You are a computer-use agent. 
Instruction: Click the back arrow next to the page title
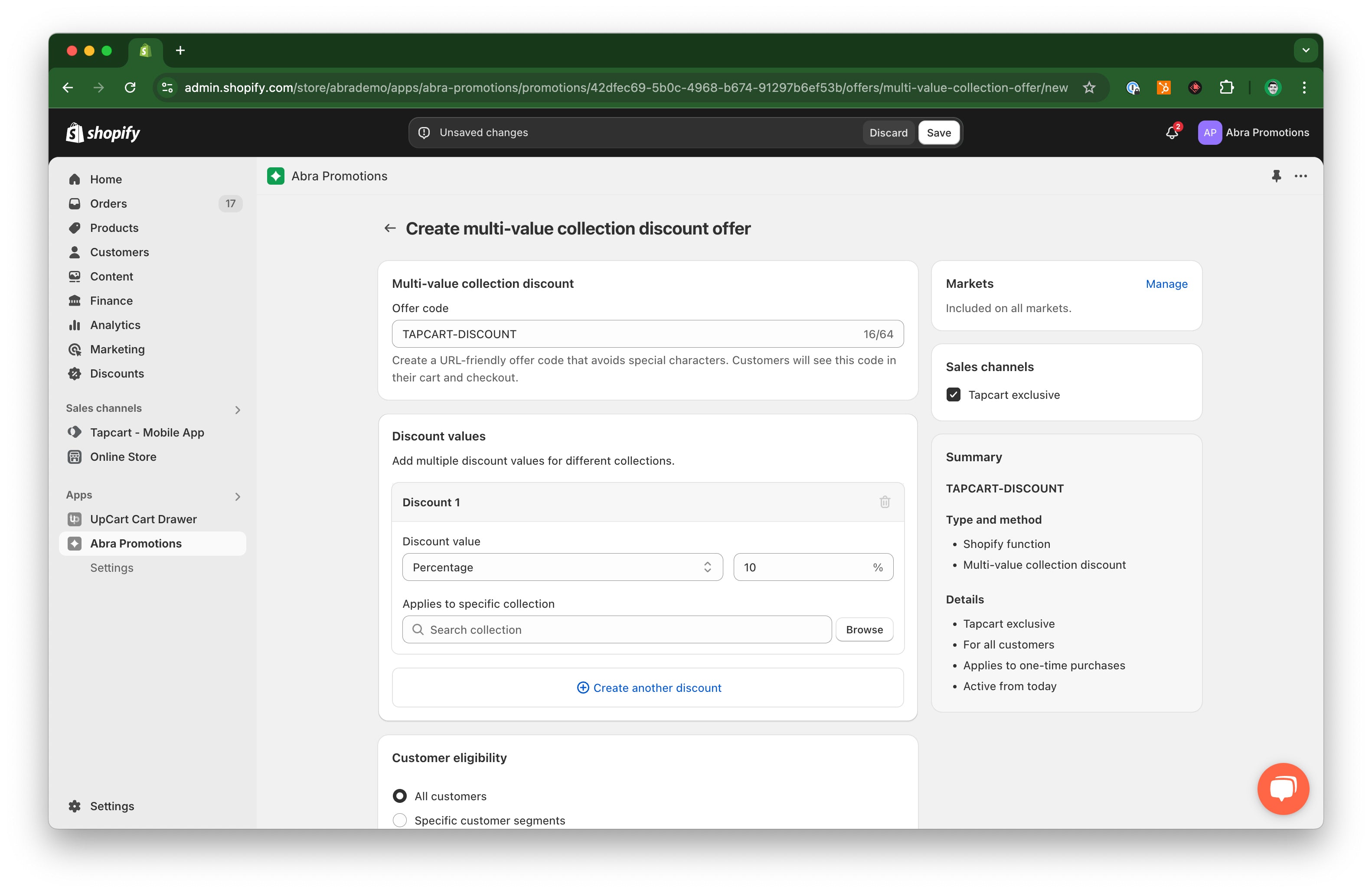[x=390, y=229]
